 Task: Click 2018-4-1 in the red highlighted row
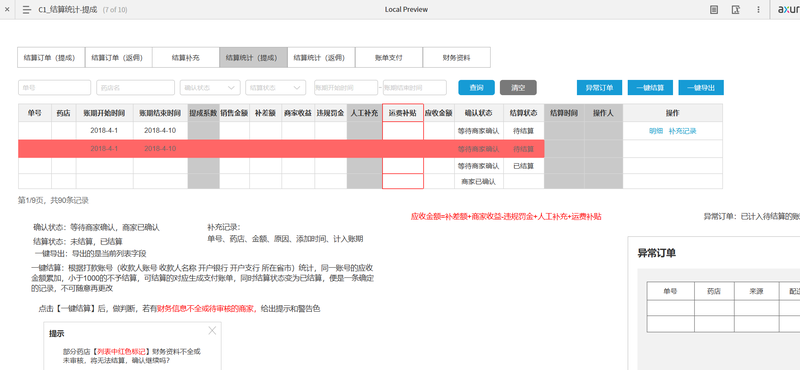(x=104, y=149)
